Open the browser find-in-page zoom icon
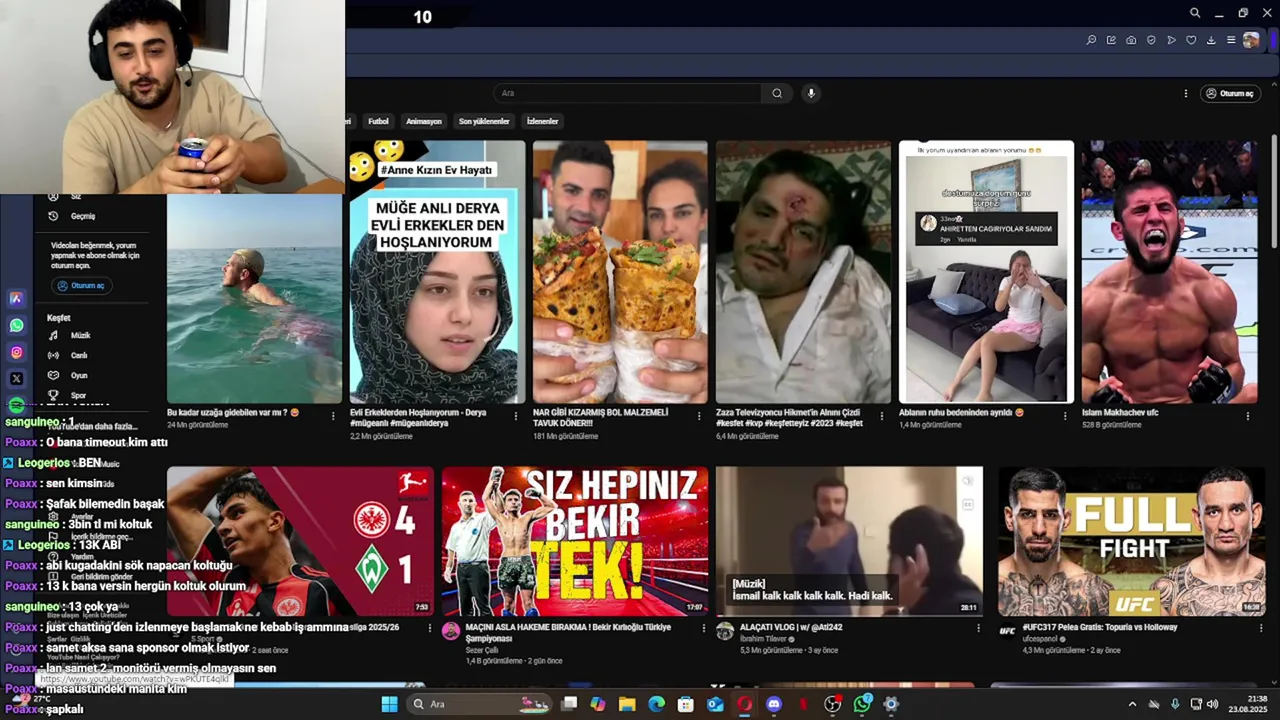The width and height of the screenshot is (1280, 720). tap(1091, 40)
